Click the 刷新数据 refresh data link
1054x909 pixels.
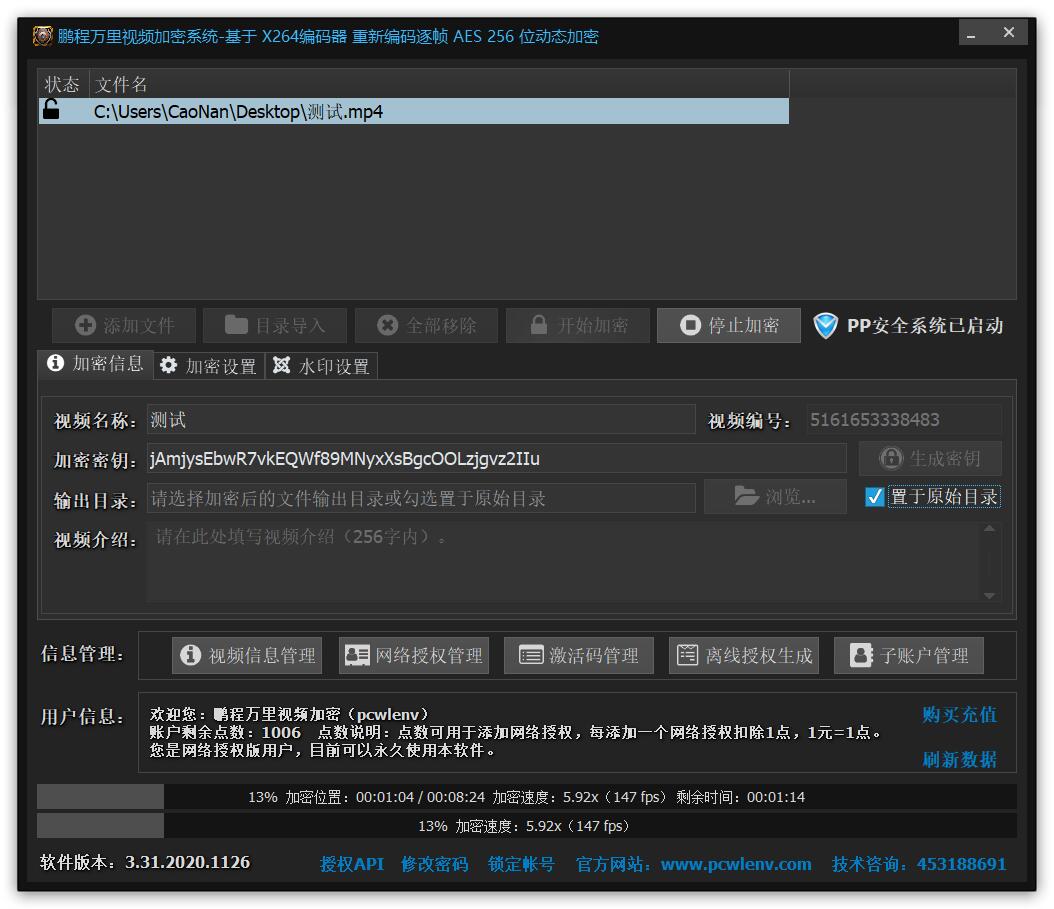[959, 760]
